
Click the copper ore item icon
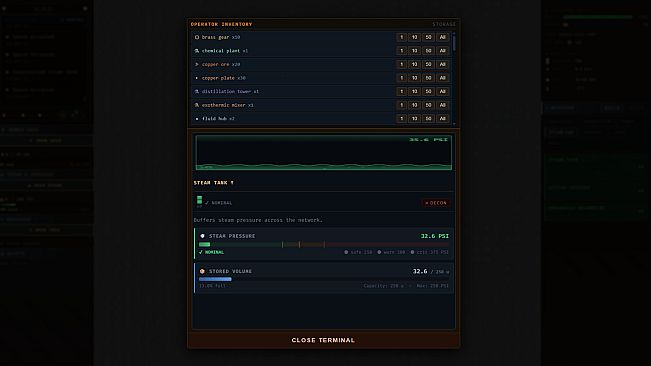click(x=197, y=64)
